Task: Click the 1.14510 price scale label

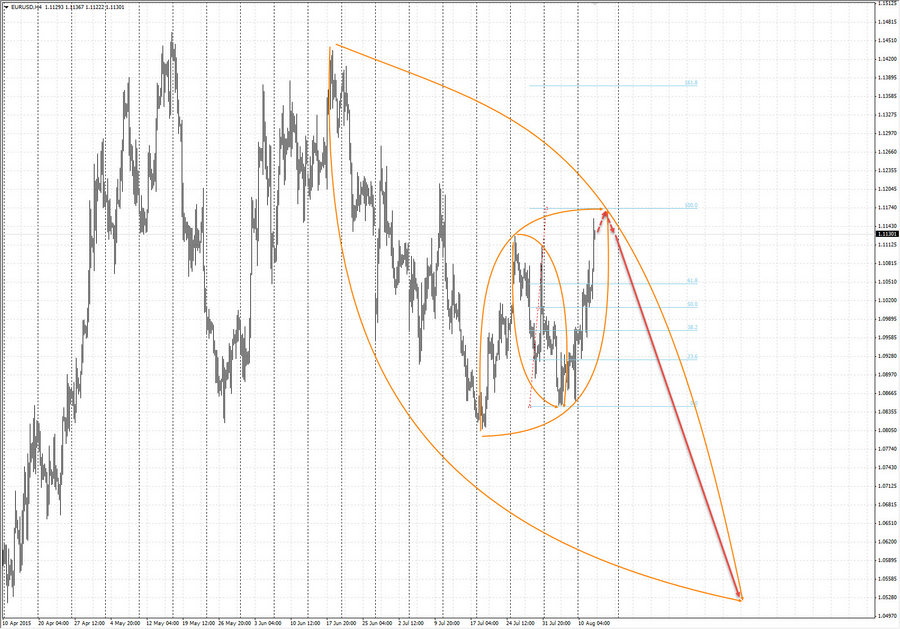Action: coord(887,40)
